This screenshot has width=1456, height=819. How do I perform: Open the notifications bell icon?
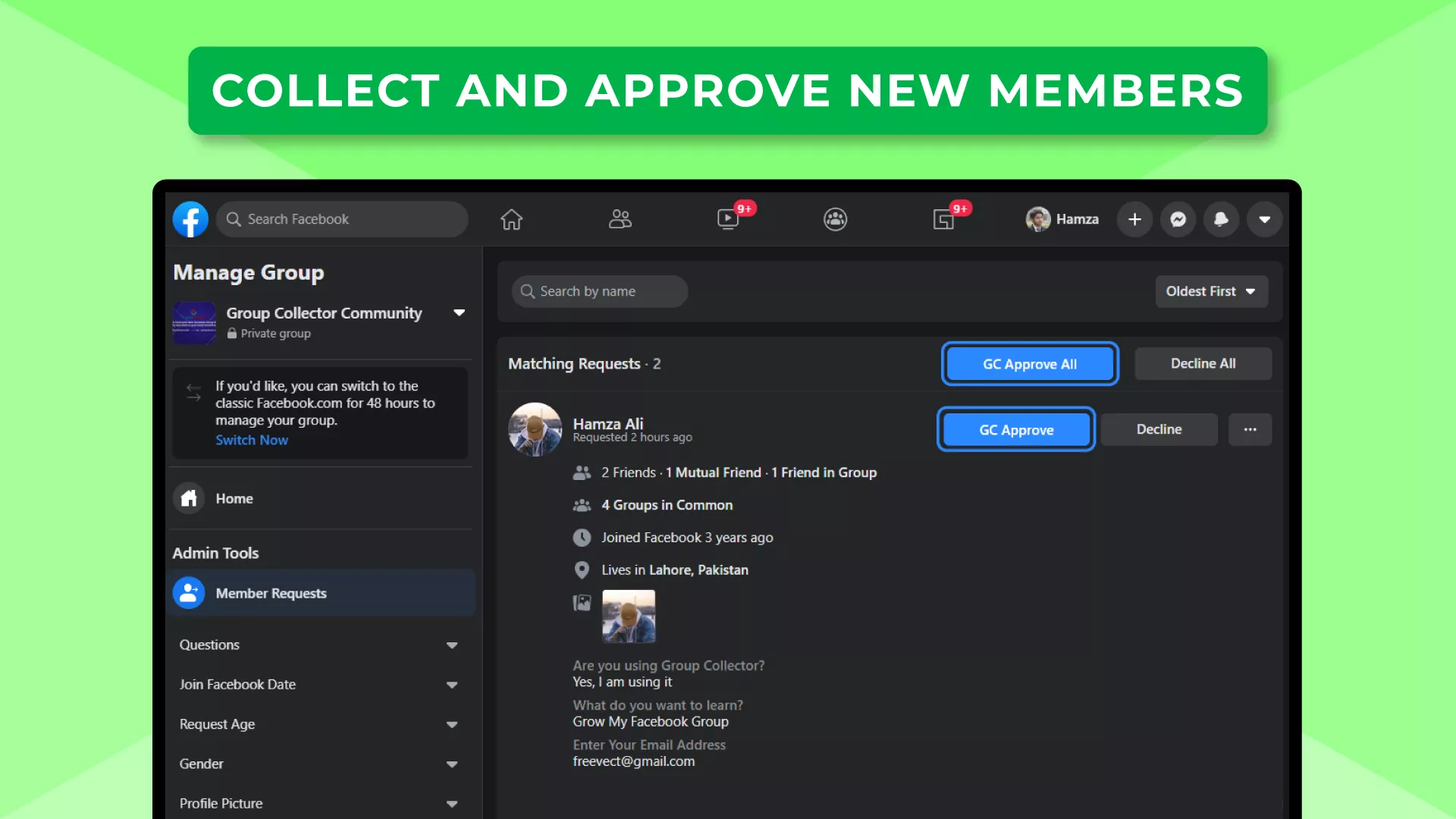point(1221,219)
